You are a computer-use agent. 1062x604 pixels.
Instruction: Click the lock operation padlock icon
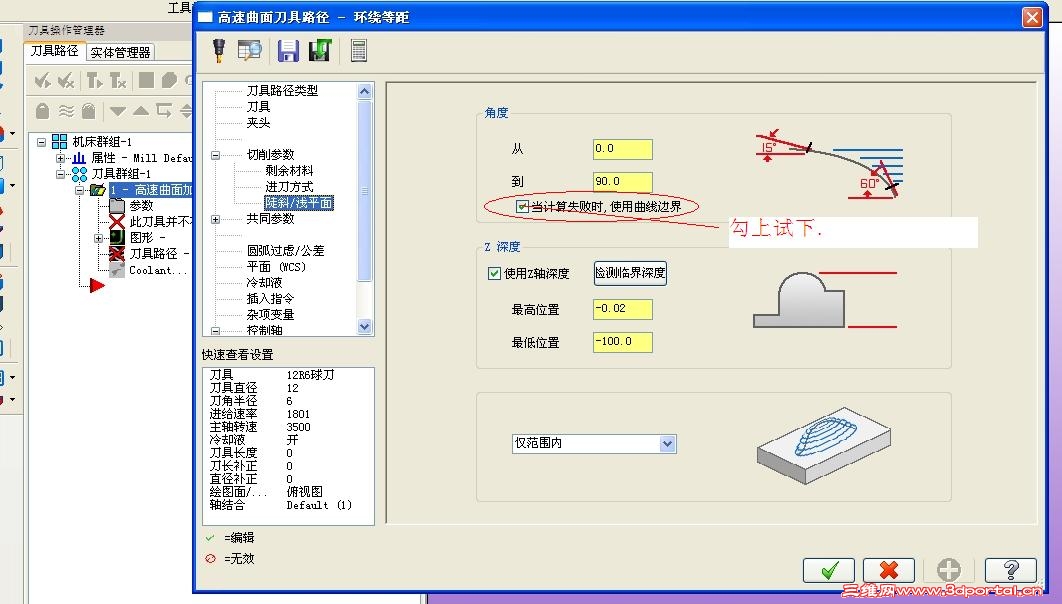pyautogui.click(x=42, y=110)
